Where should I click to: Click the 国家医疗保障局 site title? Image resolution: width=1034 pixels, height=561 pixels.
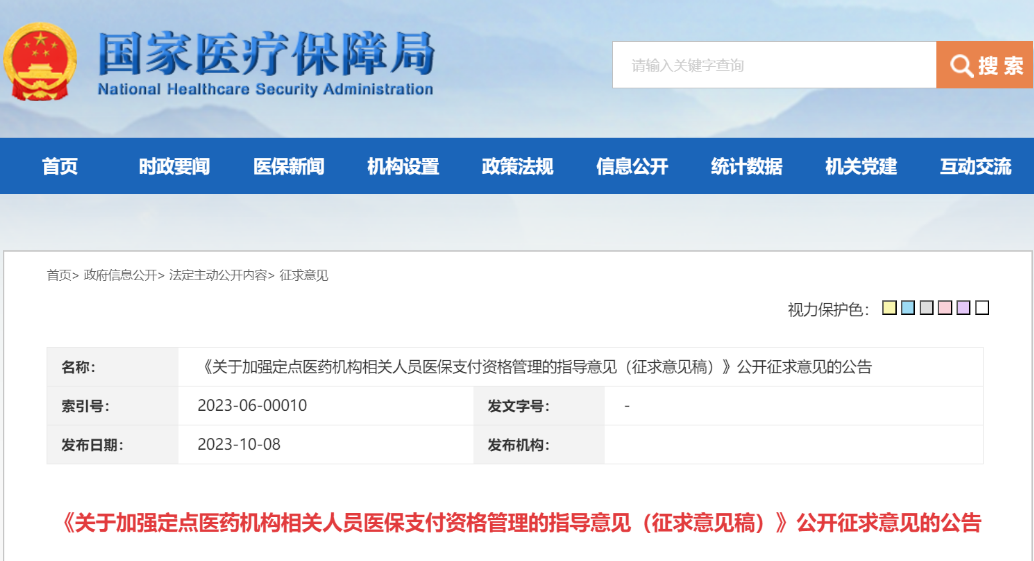pyautogui.click(x=266, y=54)
